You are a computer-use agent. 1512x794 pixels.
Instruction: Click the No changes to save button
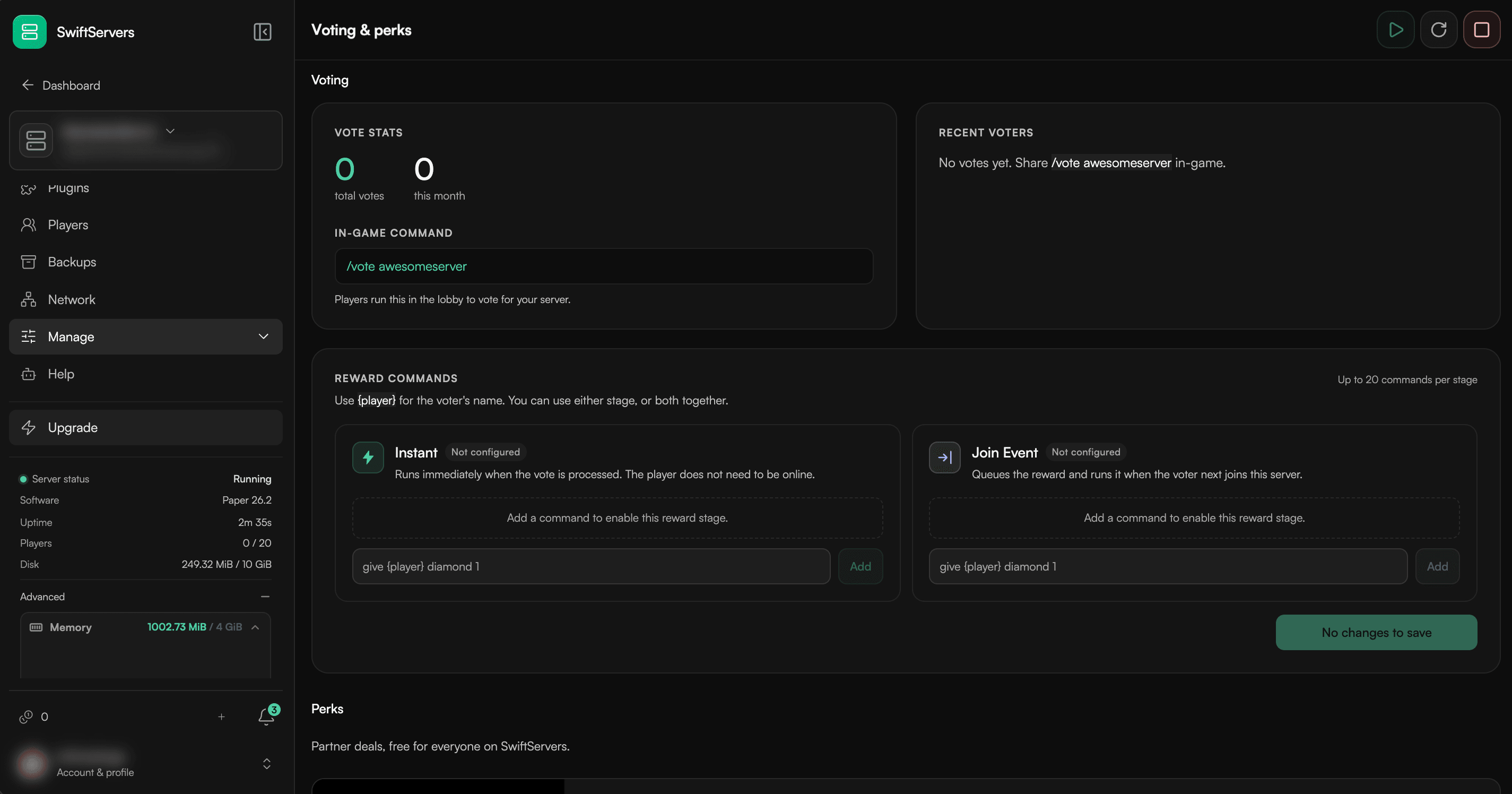click(1376, 633)
